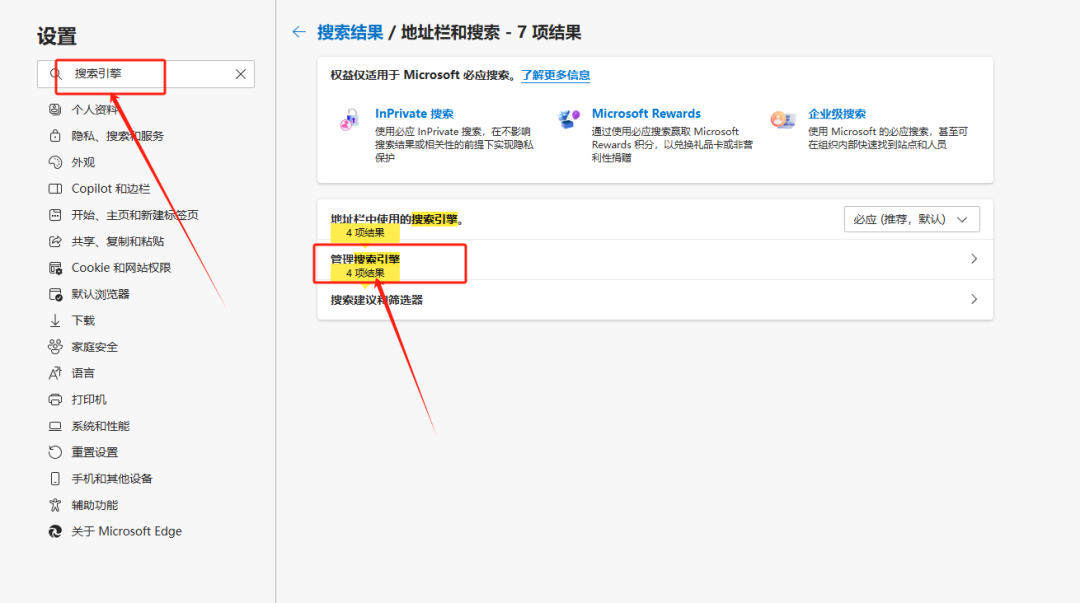Click the 企业级搜索 heading link
Viewport: 1080px width, 603px height.
click(837, 114)
